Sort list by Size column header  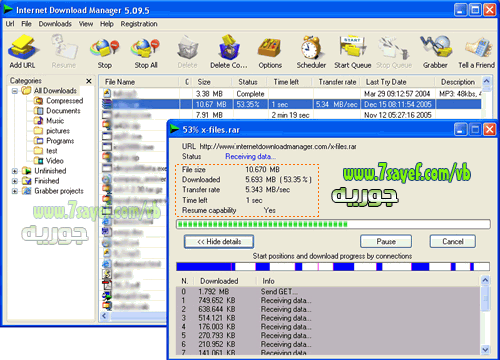coord(211,82)
